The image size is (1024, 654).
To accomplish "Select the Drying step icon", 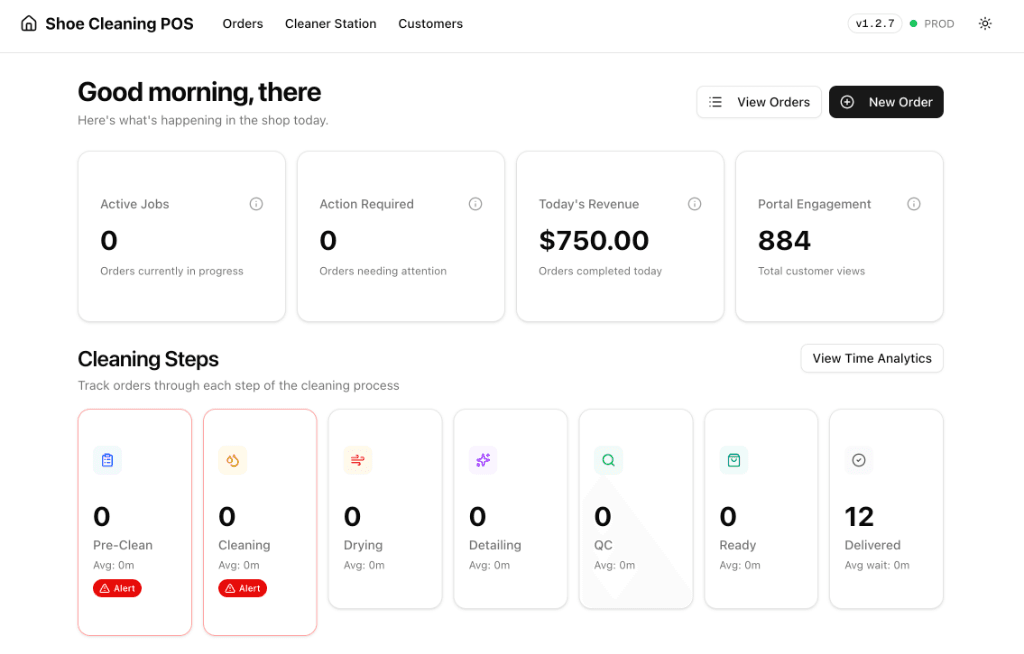I will (x=358, y=460).
